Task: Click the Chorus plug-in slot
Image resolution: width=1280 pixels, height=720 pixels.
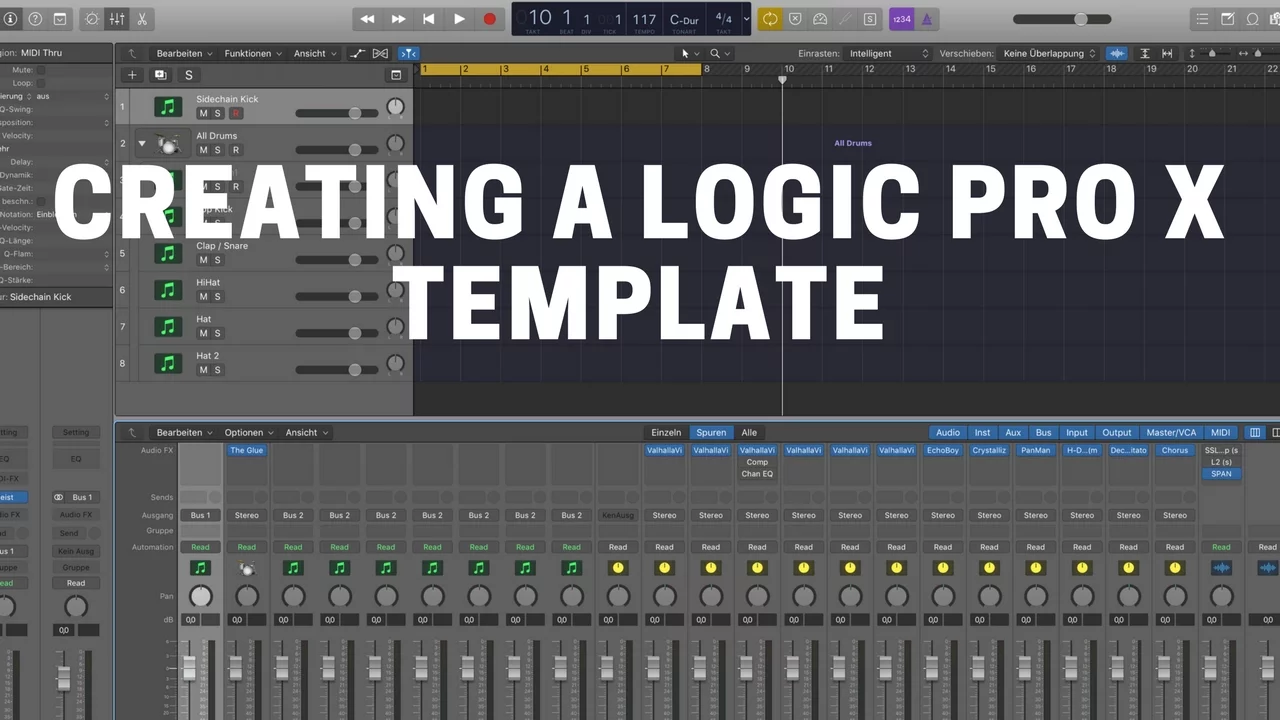Action: [1175, 450]
